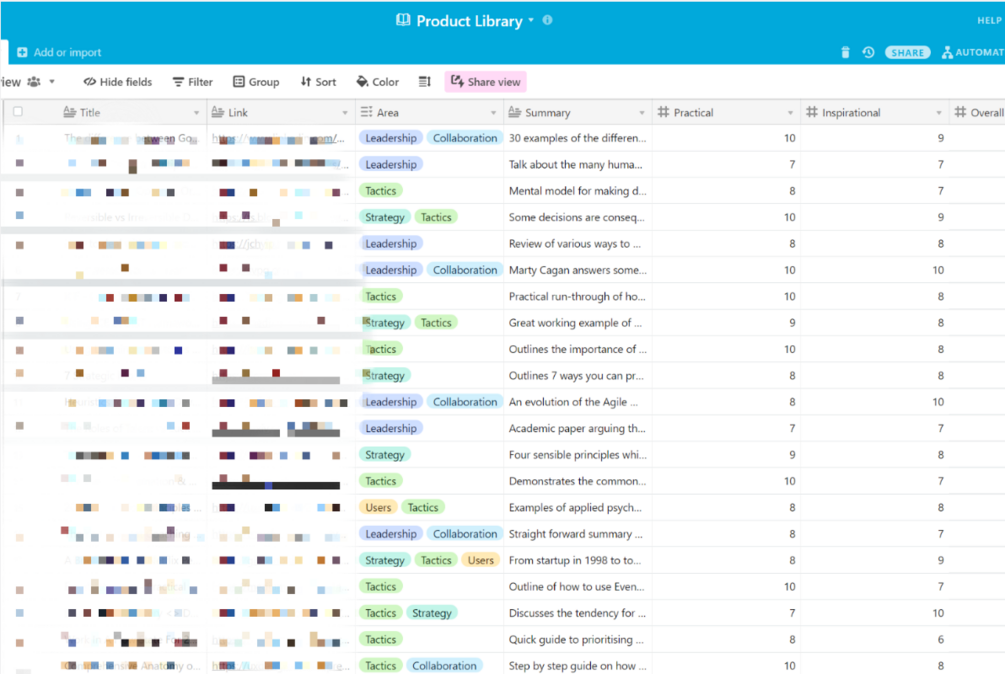Open Add or import
Screen dimensions: 1005x674
[x=59, y=53]
